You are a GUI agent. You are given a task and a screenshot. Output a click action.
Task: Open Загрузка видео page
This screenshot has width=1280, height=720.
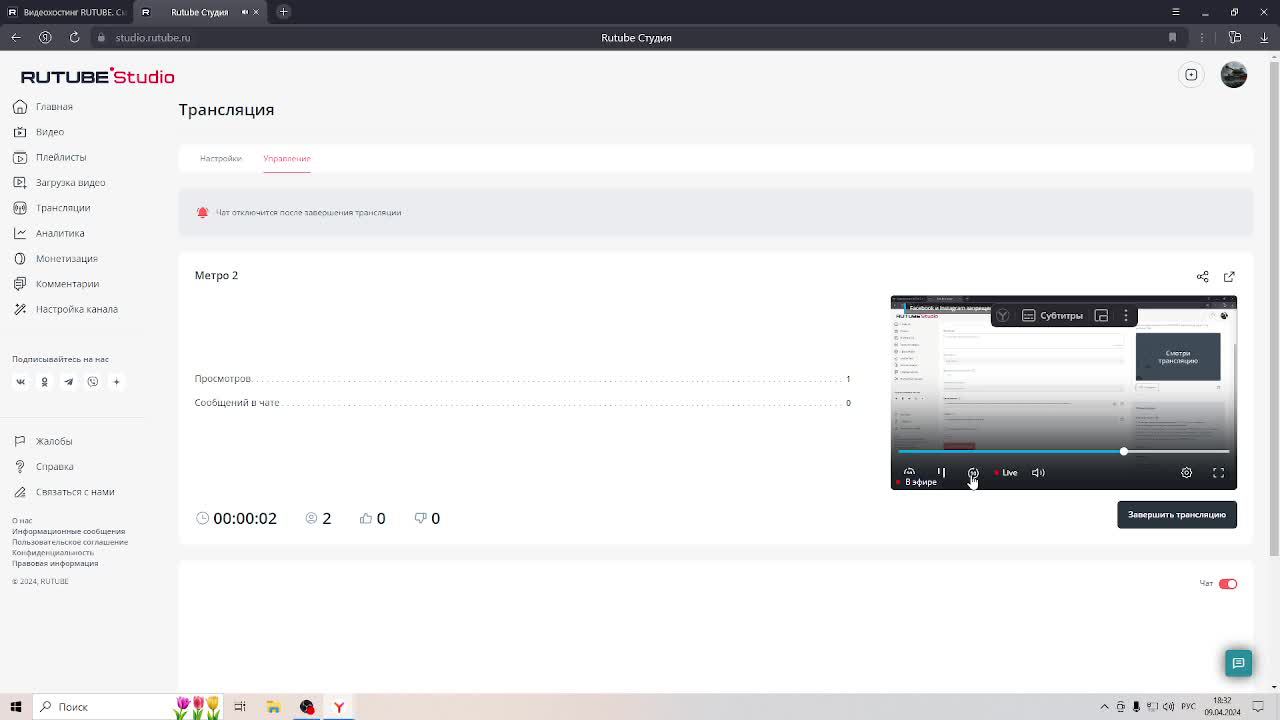coord(59,182)
